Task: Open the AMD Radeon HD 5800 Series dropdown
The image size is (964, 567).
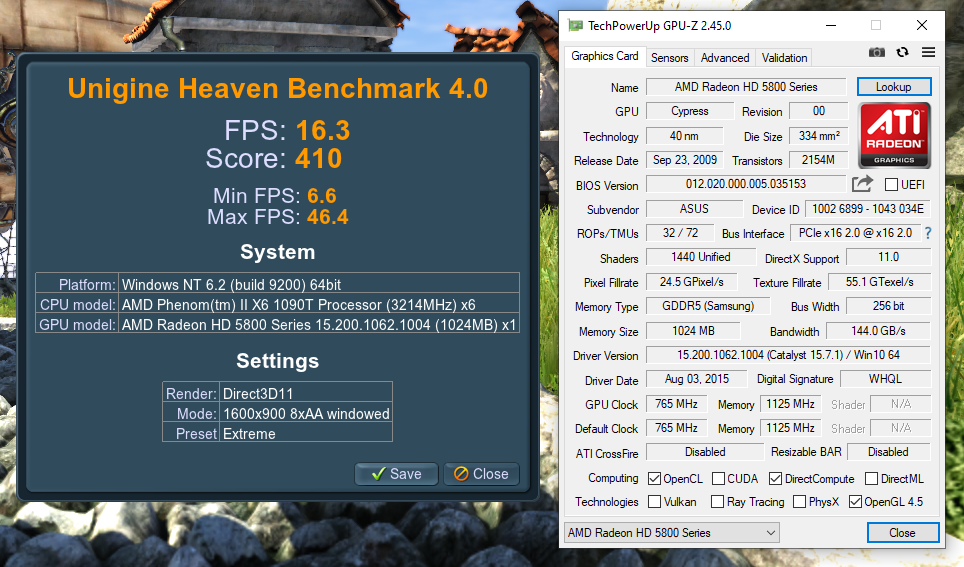Action: point(671,533)
